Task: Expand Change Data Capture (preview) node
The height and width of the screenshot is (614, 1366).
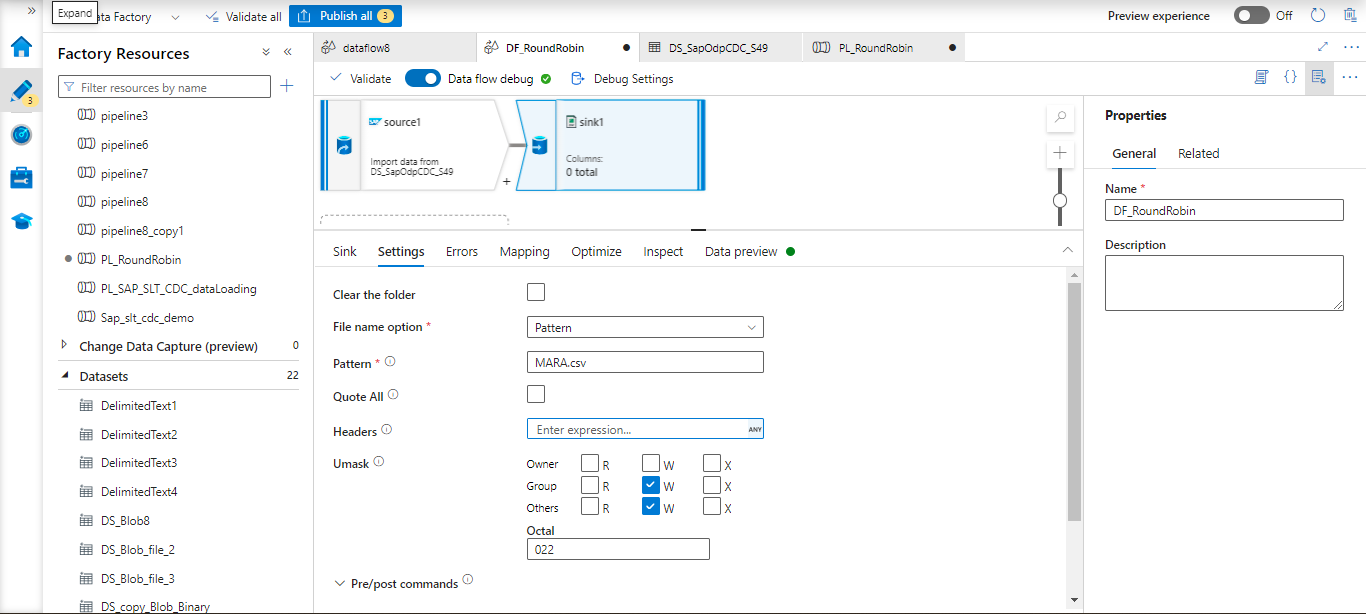Action: click(65, 346)
